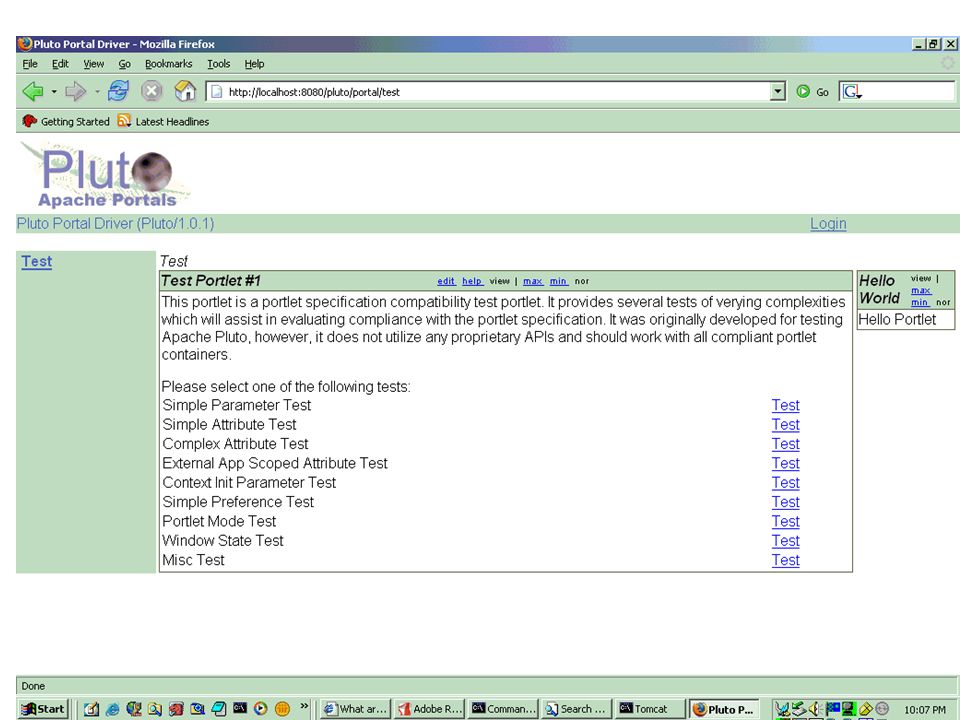Run the Simple Preference Test link
The width and height of the screenshot is (960, 720).
786,502
